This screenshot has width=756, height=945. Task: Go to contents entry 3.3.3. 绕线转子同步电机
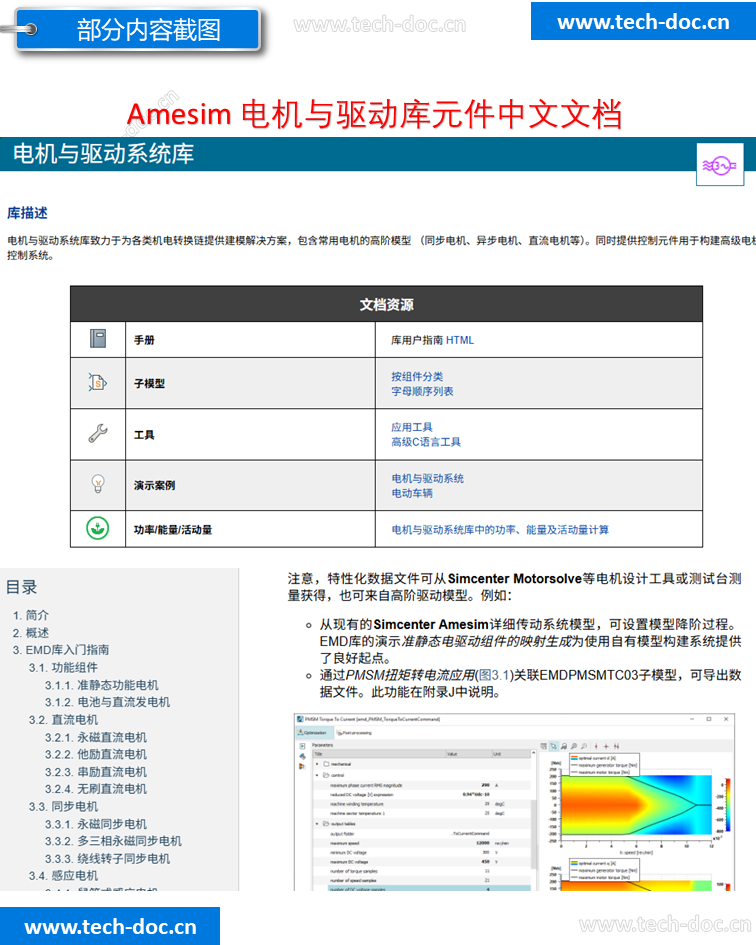point(107,858)
